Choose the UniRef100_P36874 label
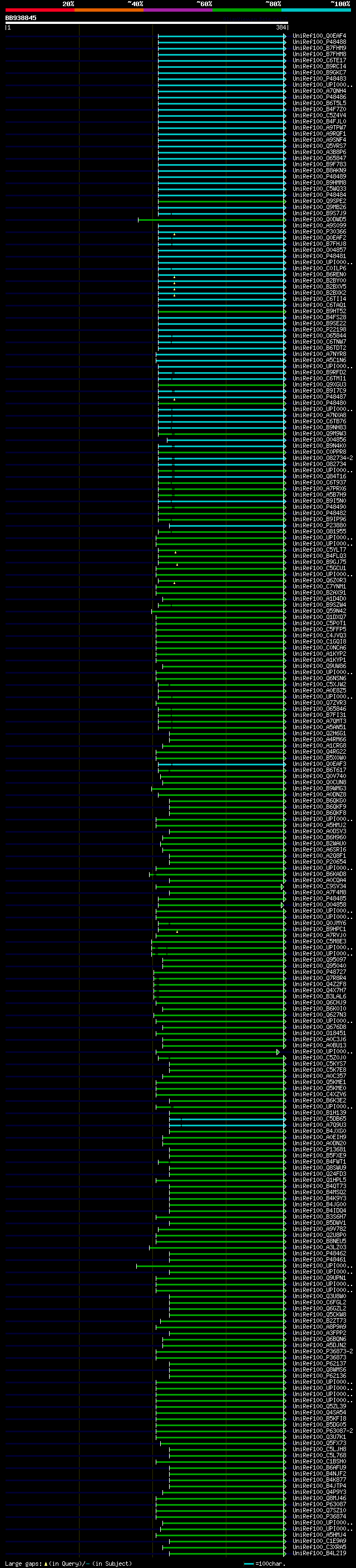The height and width of the screenshot is (1568, 356). (x=319, y=1516)
